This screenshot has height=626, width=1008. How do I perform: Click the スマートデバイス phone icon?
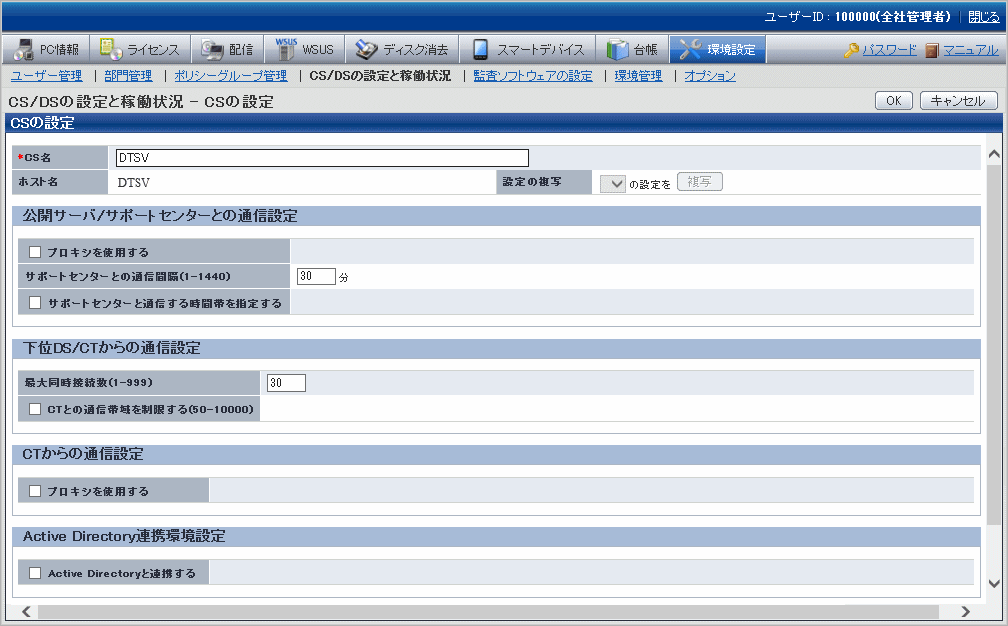(480, 49)
